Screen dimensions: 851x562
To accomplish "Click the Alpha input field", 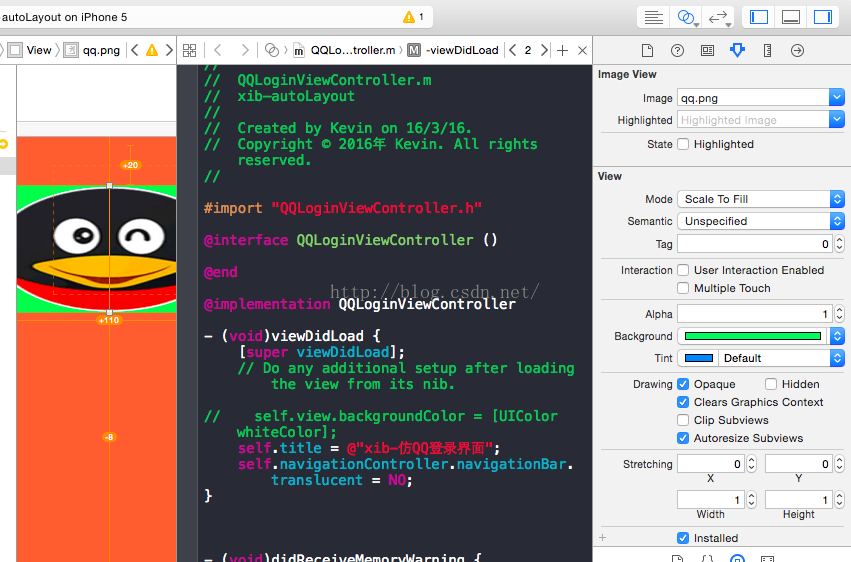I will 755,314.
